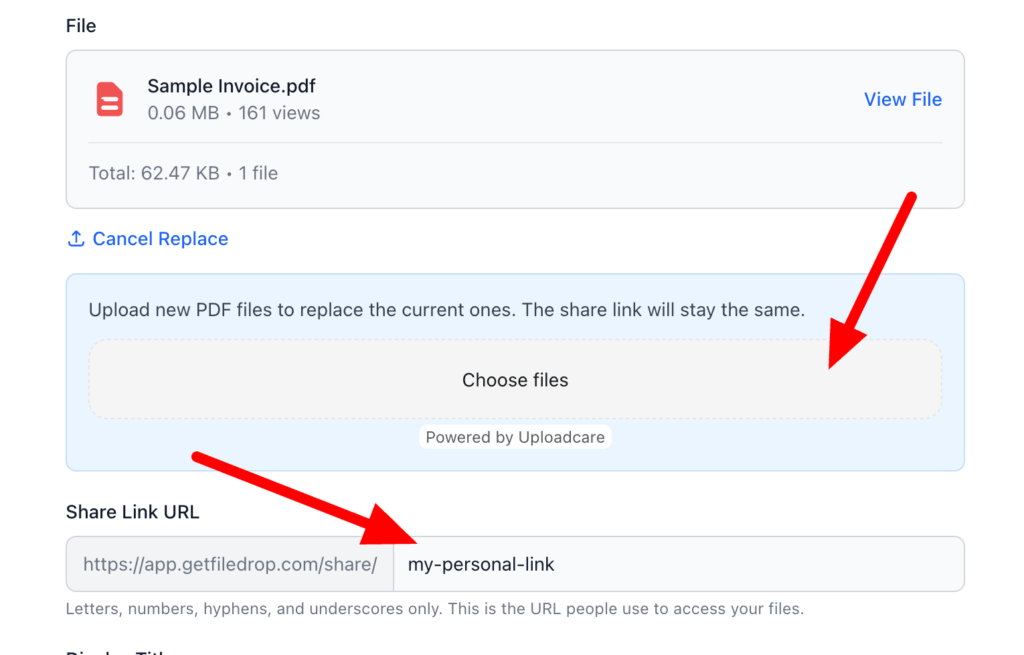The height and width of the screenshot is (655, 1024).
Task: Click the upload arrow icon beside Cancel Replace
Action: point(76,238)
